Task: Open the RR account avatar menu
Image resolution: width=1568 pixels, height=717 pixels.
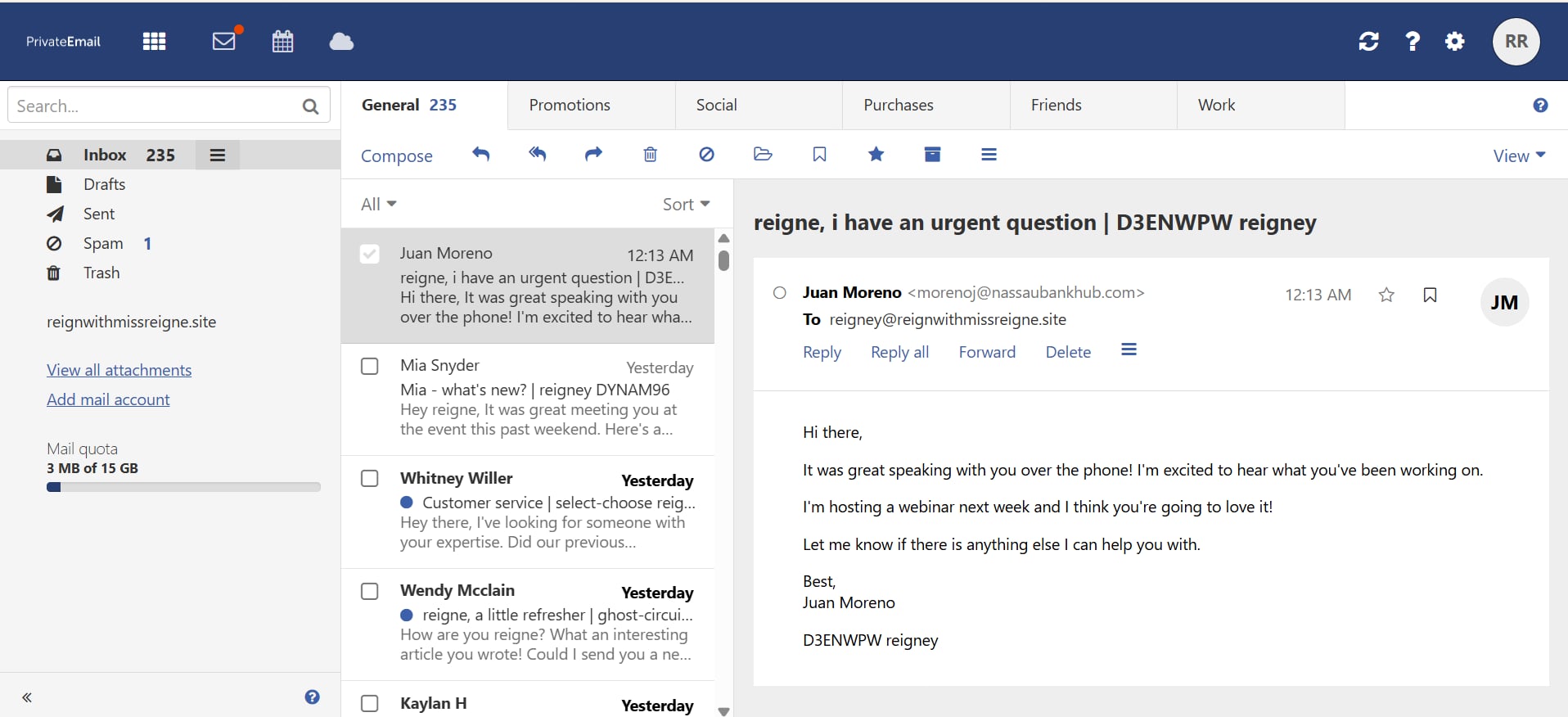Action: click(x=1516, y=41)
